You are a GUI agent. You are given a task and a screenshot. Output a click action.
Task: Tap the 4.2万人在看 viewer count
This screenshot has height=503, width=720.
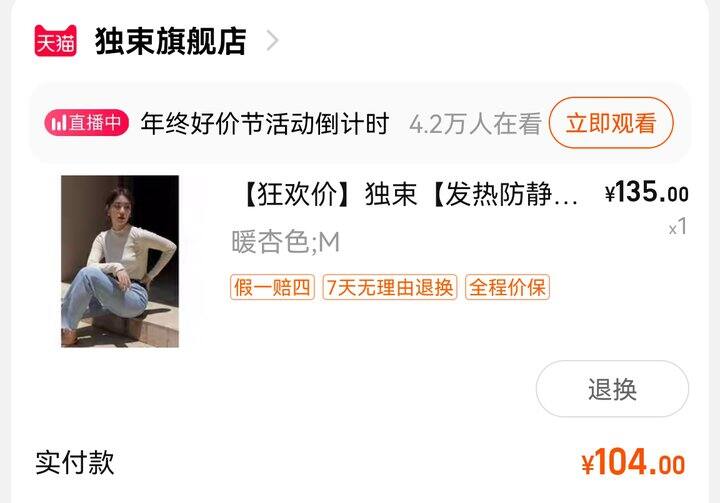pyautogui.click(x=475, y=124)
